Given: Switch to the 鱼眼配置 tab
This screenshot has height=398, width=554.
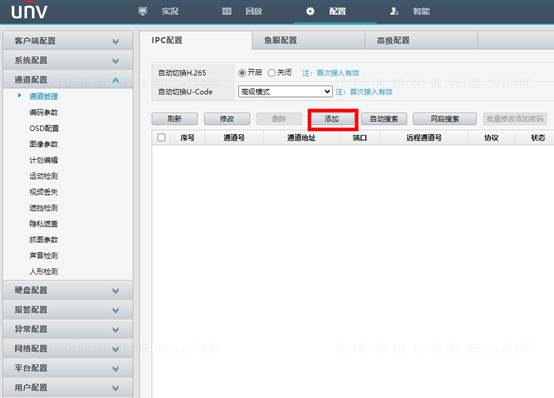Looking at the screenshot, I should (308, 40).
